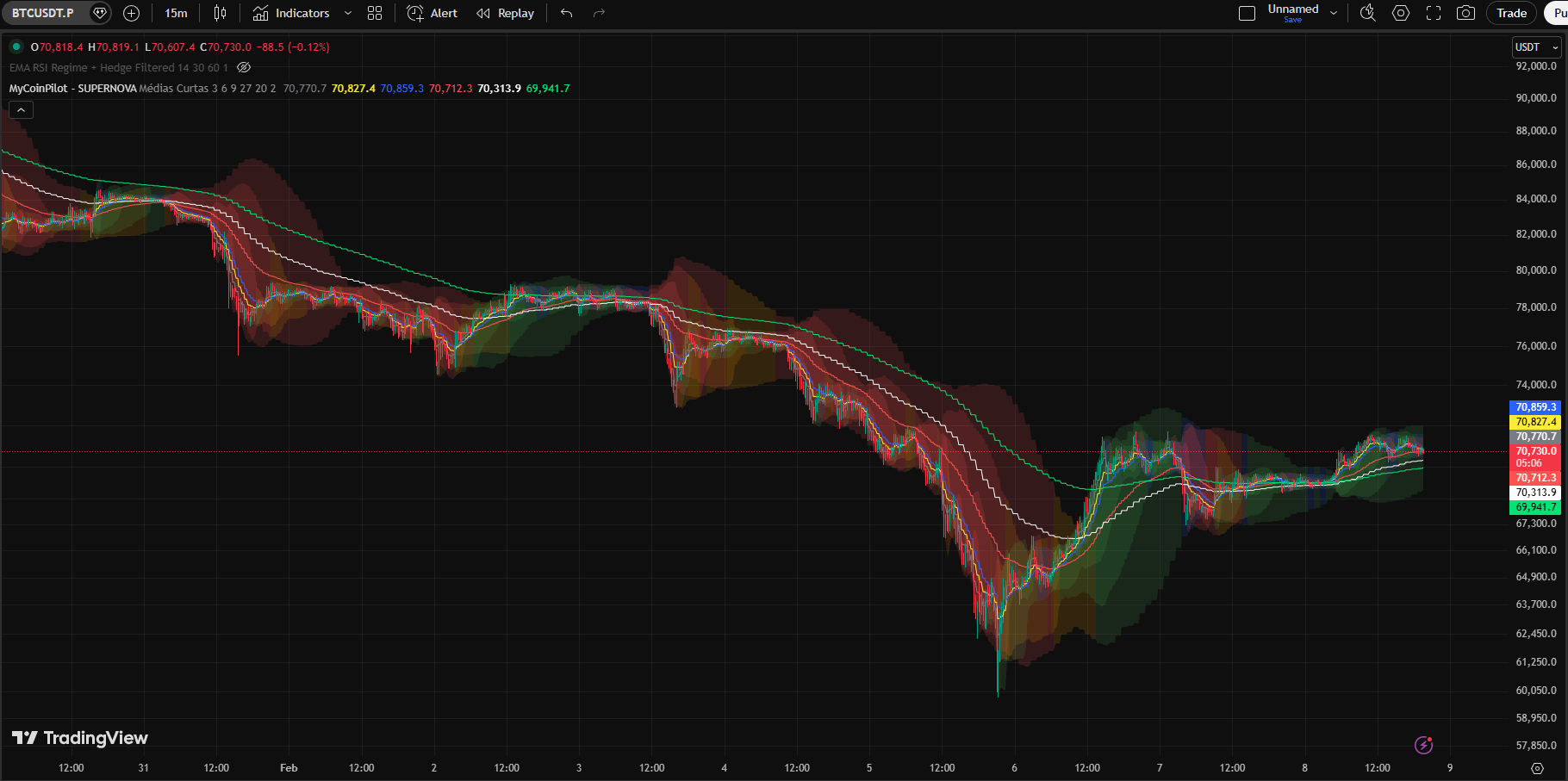Open the indicator templates grid icon
The width and height of the screenshot is (1568, 781).
click(375, 13)
